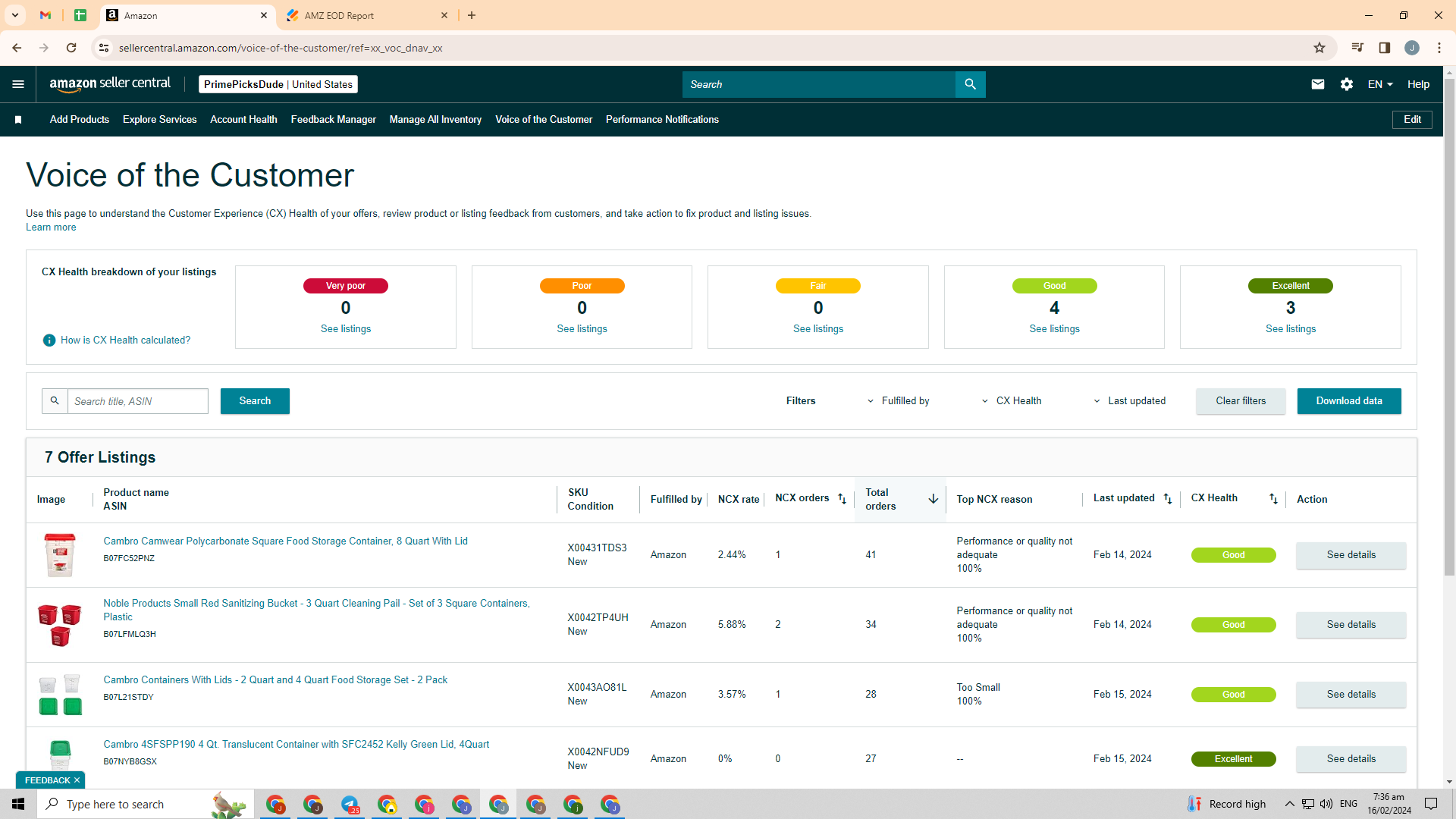Open the Chrome profile avatar
The width and height of the screenshot is (1456, 819).
click(x=1412, y=48)
